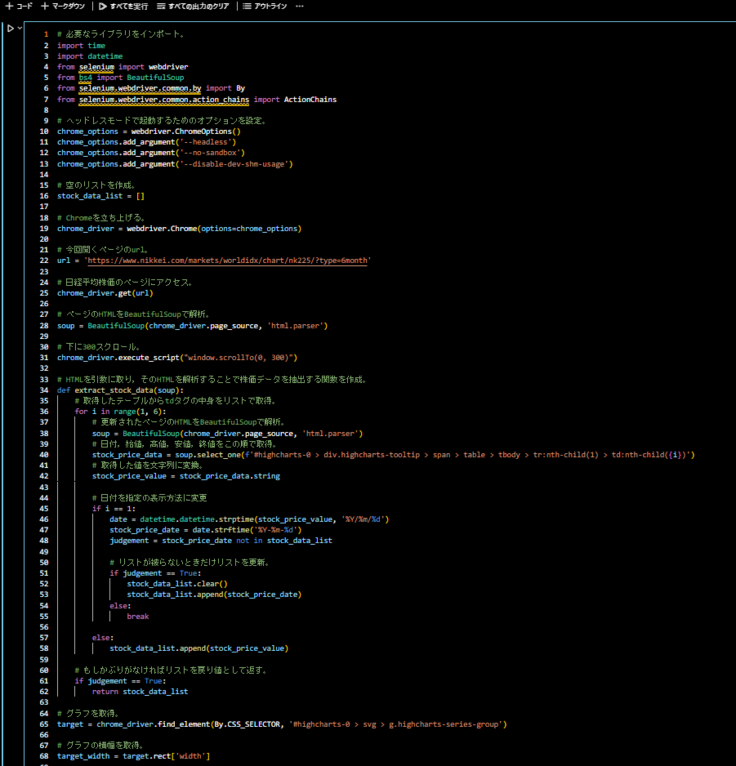This screenshot has width=736, height=766.
Task: Click the break keyword on line 55
Action: tap(138, 616)
